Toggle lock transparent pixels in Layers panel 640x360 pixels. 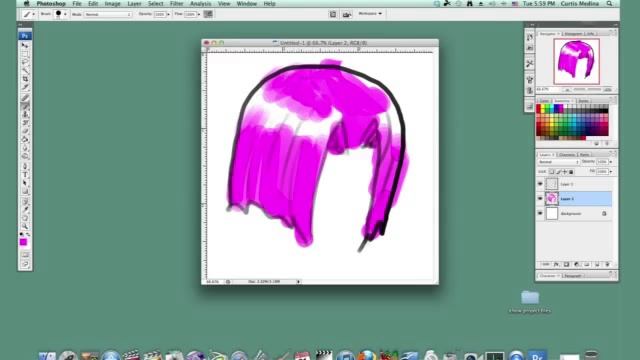tap(552, 172)
